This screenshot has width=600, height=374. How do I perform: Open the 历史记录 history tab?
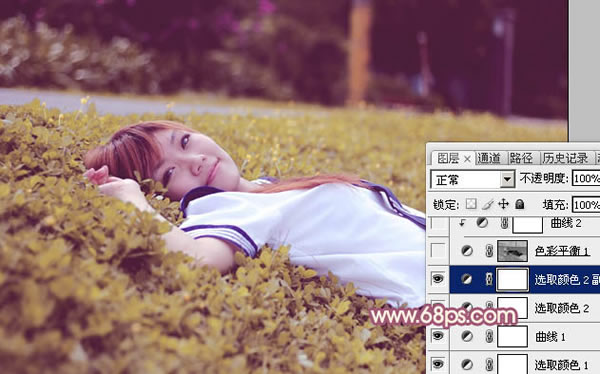click(x=565, y=158)
